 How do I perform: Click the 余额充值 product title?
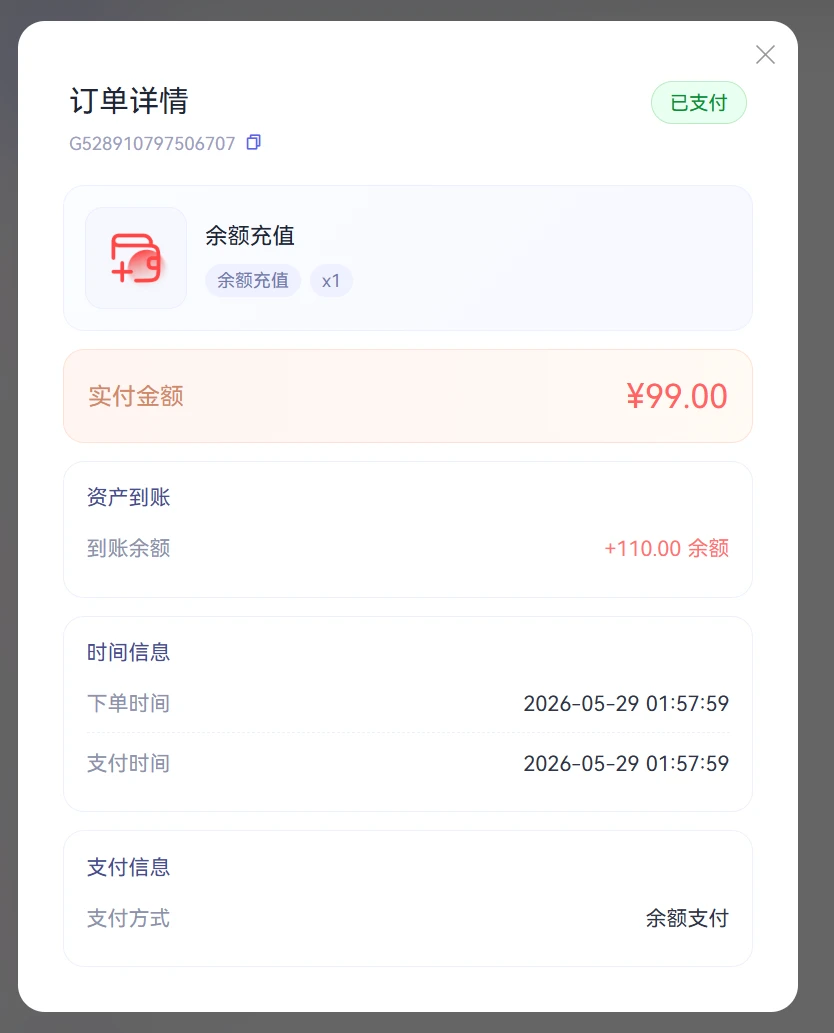250,235
